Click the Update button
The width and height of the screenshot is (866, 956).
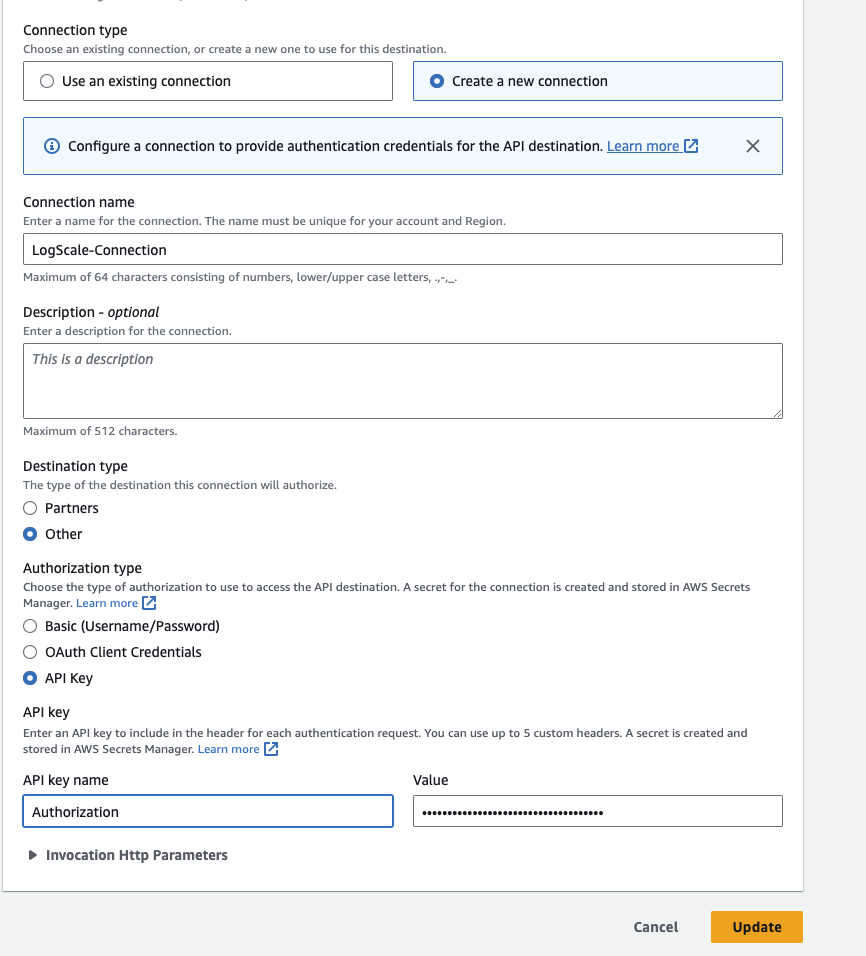(x=756, y=927)
